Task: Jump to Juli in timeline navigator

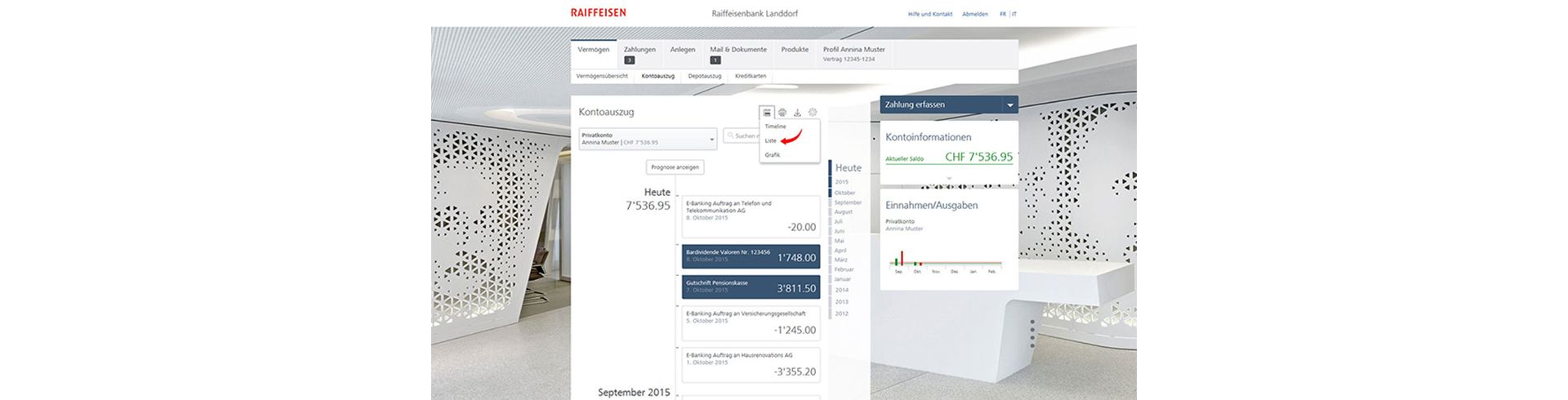Action: tap(838, 222)
